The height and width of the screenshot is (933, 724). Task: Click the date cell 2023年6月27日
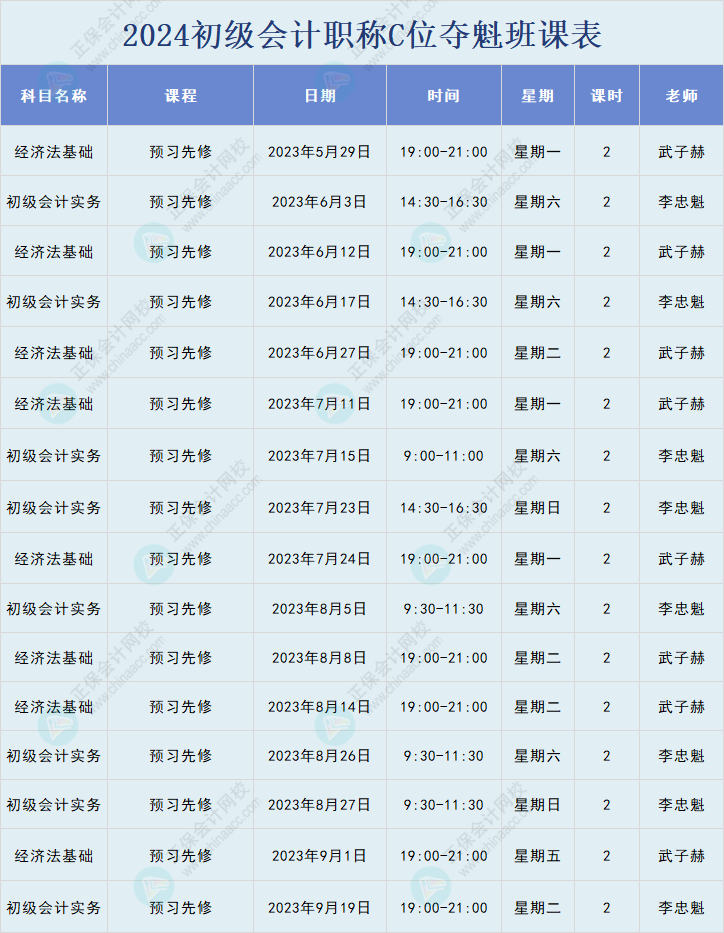click(319, 353)
